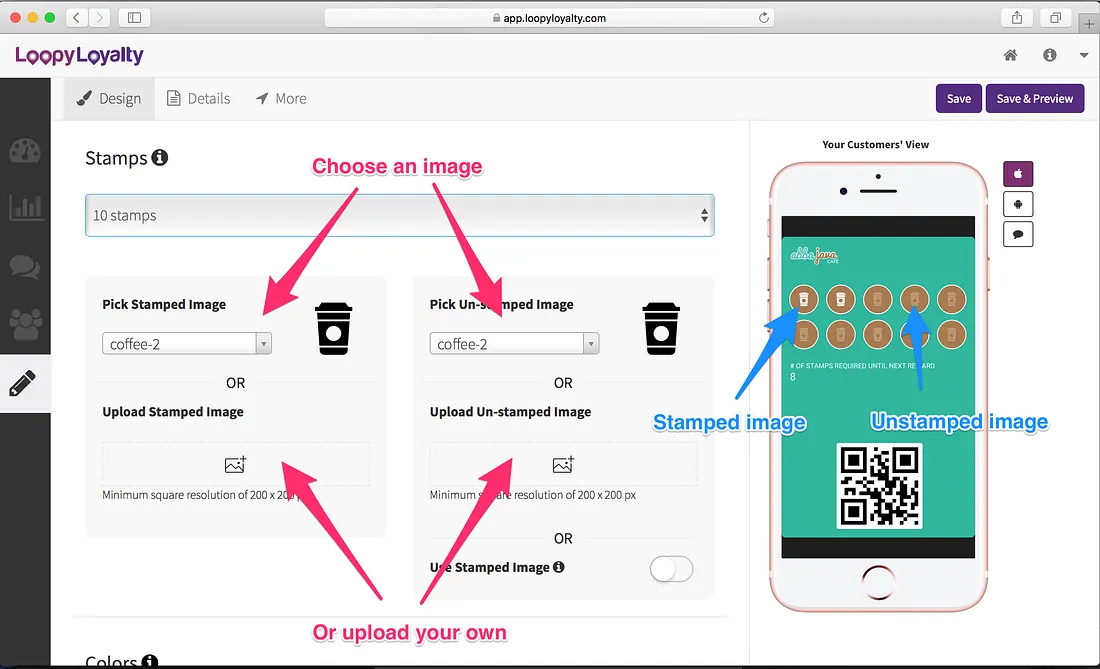Click the LoopyLoyalty logo
The image size is (1100, 669).
coord(79,55)
